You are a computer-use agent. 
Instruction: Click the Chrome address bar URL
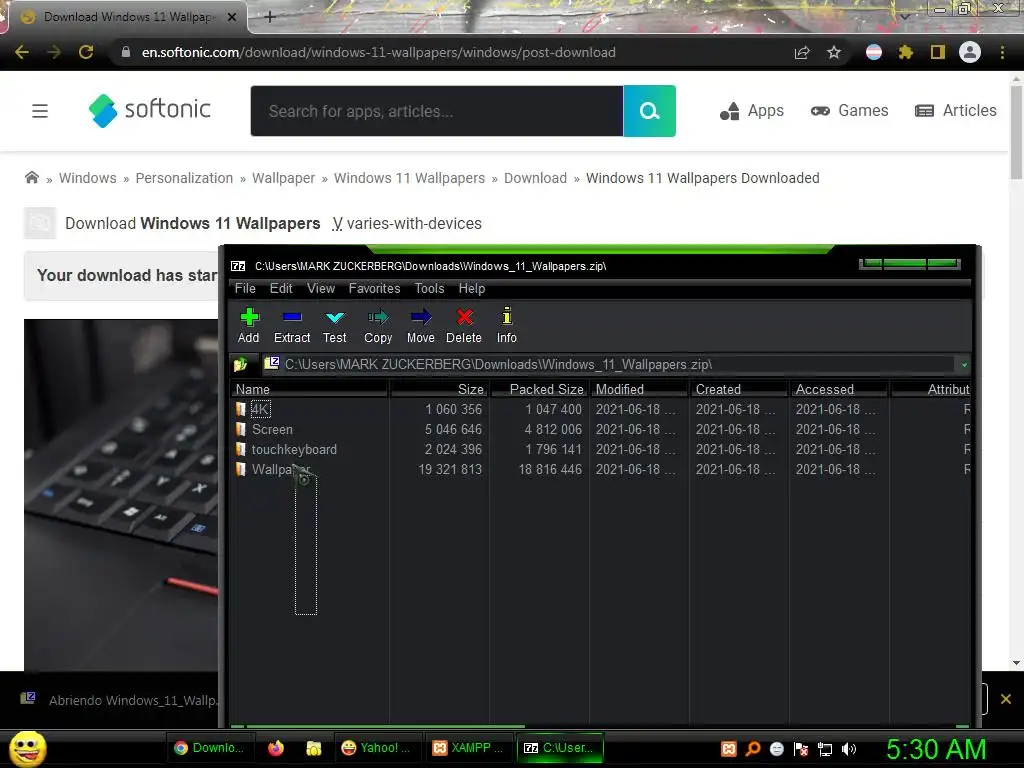[x=379, y=52]
